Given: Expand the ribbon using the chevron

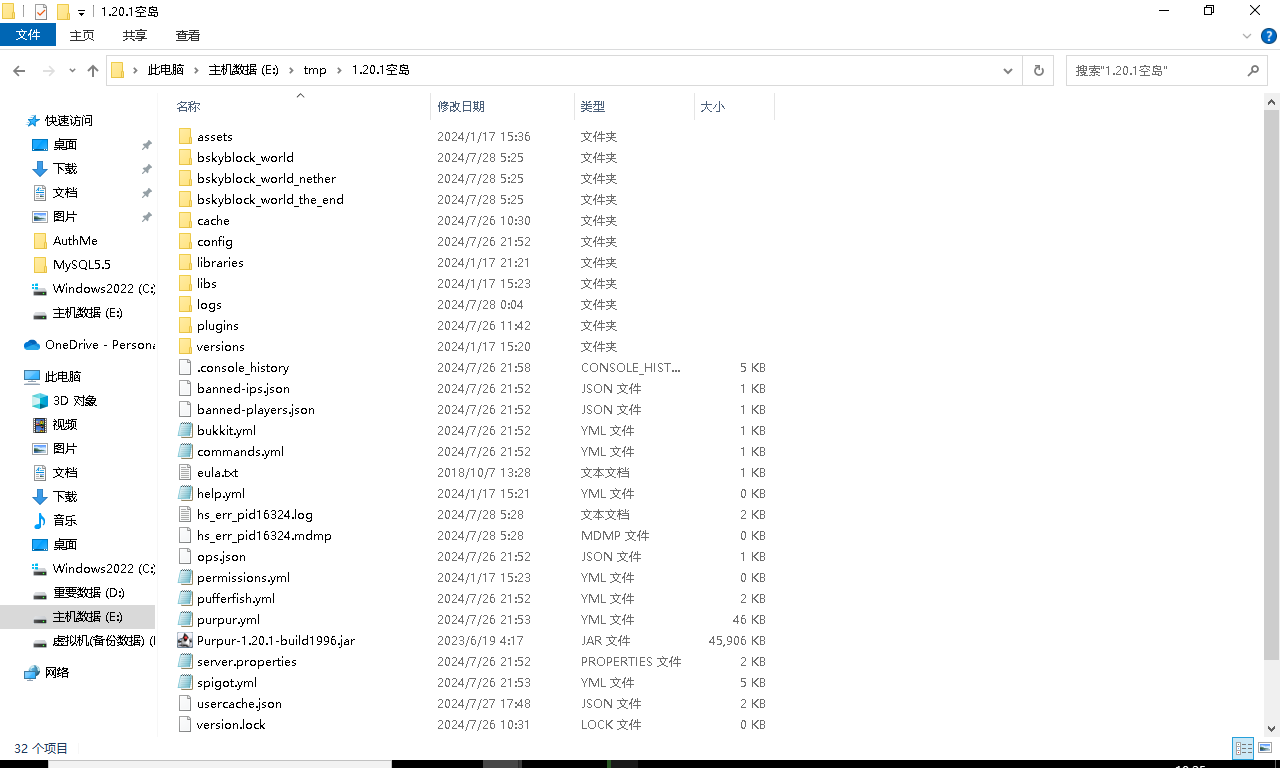Looking at the screenshot, I should pos(1247,36).
